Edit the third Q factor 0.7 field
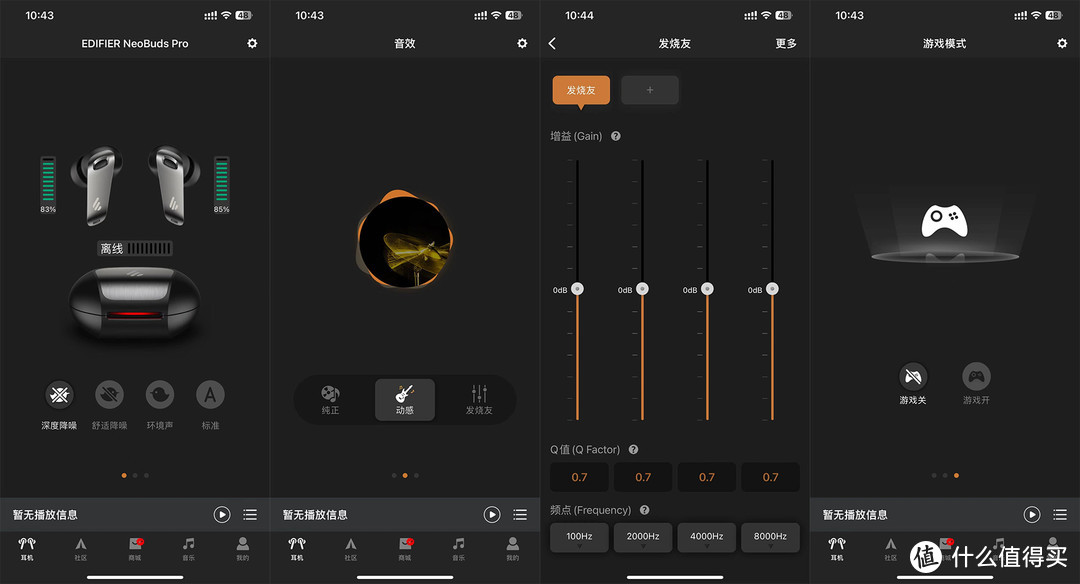1080x584 pixels. pos(707,477)
